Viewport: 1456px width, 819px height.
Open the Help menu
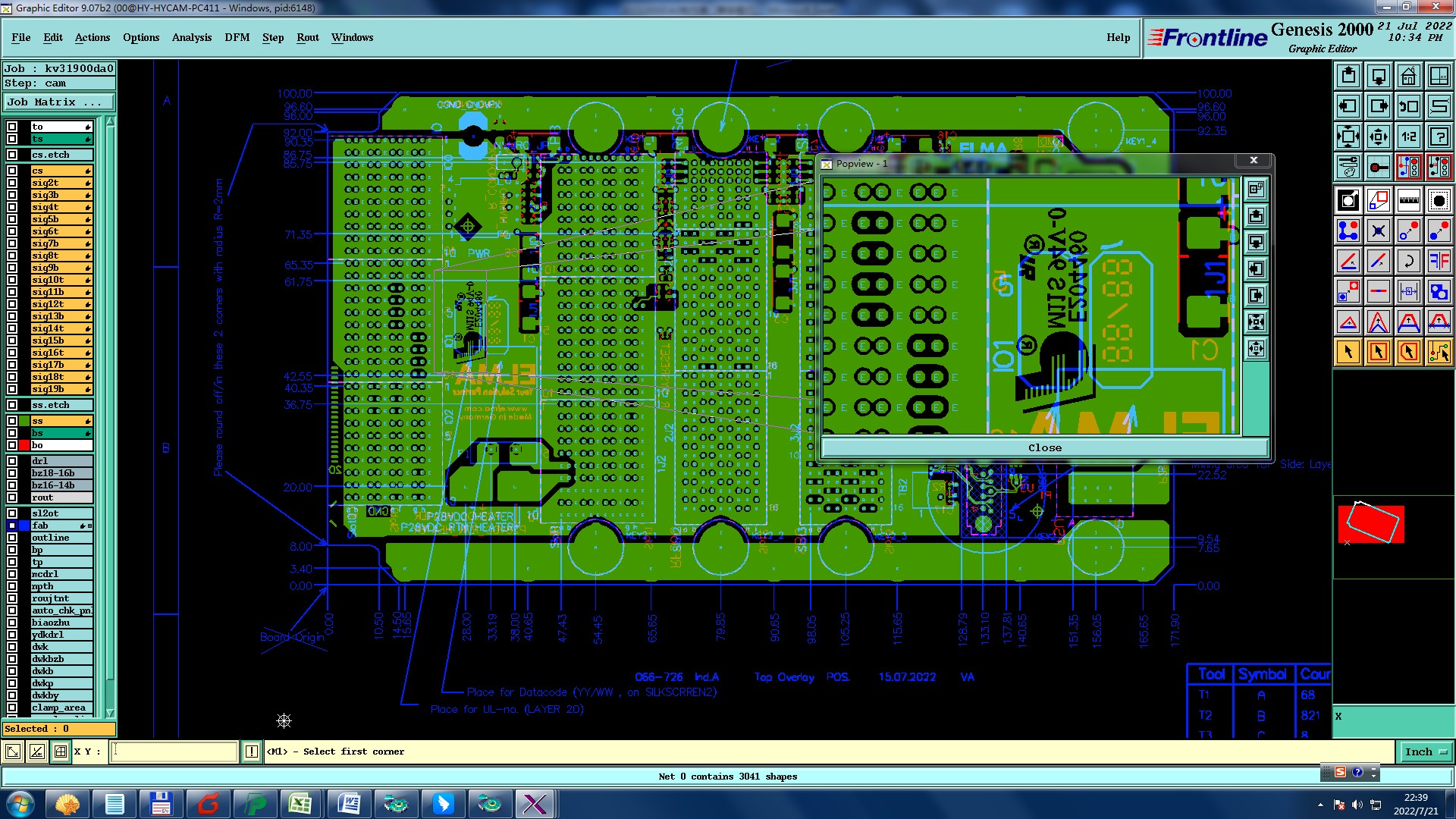click(x=1118, y=37)
